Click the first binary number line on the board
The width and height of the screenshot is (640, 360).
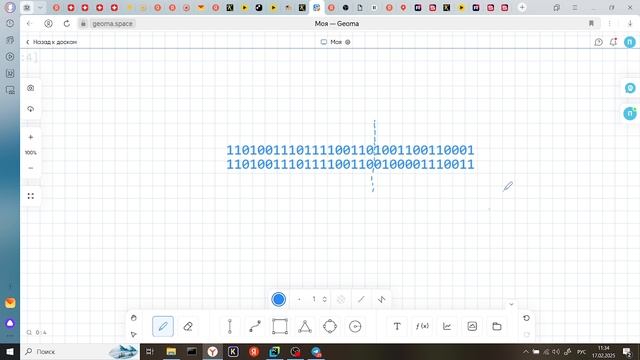[350, 150]
